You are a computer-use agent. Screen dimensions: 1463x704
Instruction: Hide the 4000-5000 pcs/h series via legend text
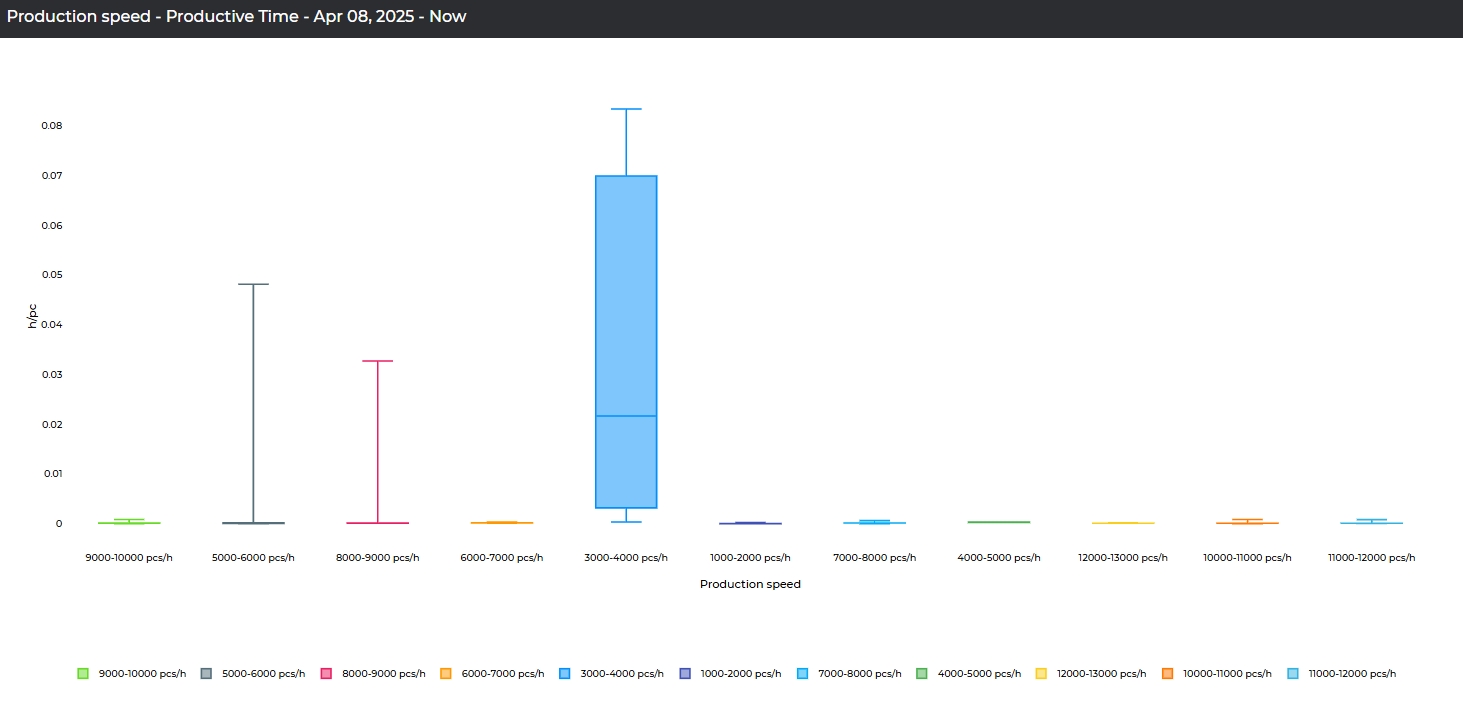tap(979, 674)
